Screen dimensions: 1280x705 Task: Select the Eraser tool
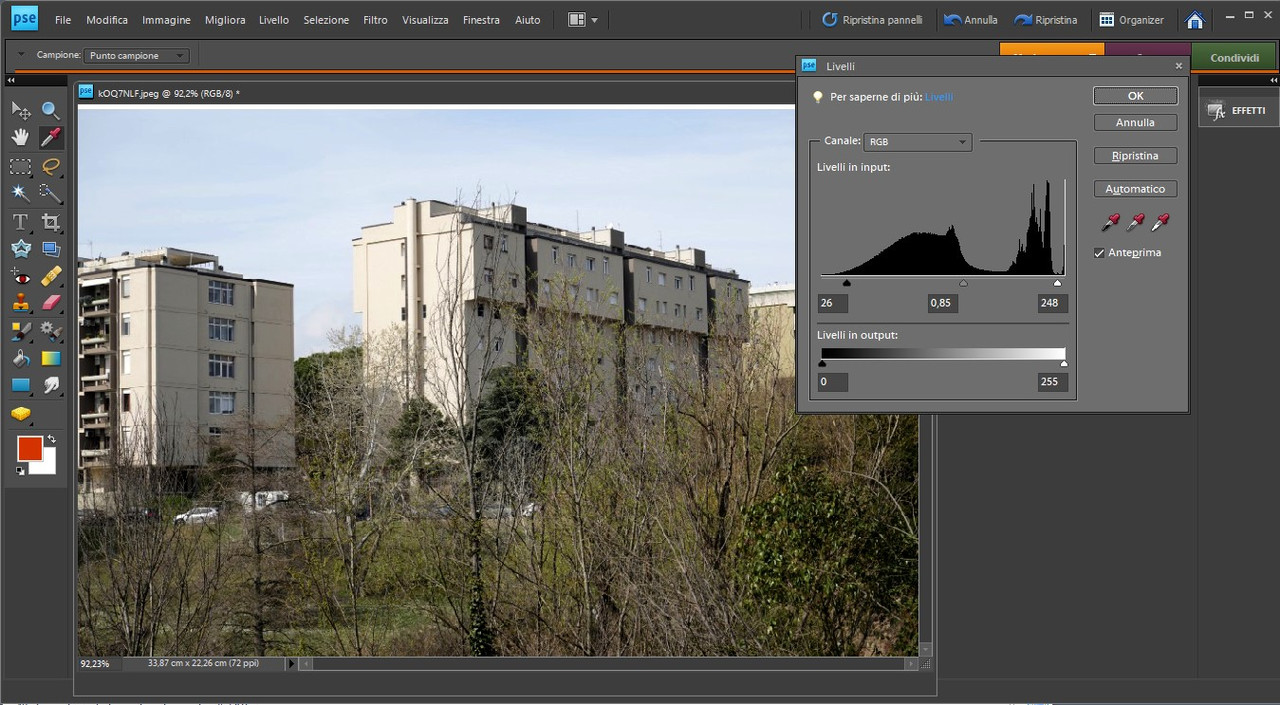coord(51,303)
